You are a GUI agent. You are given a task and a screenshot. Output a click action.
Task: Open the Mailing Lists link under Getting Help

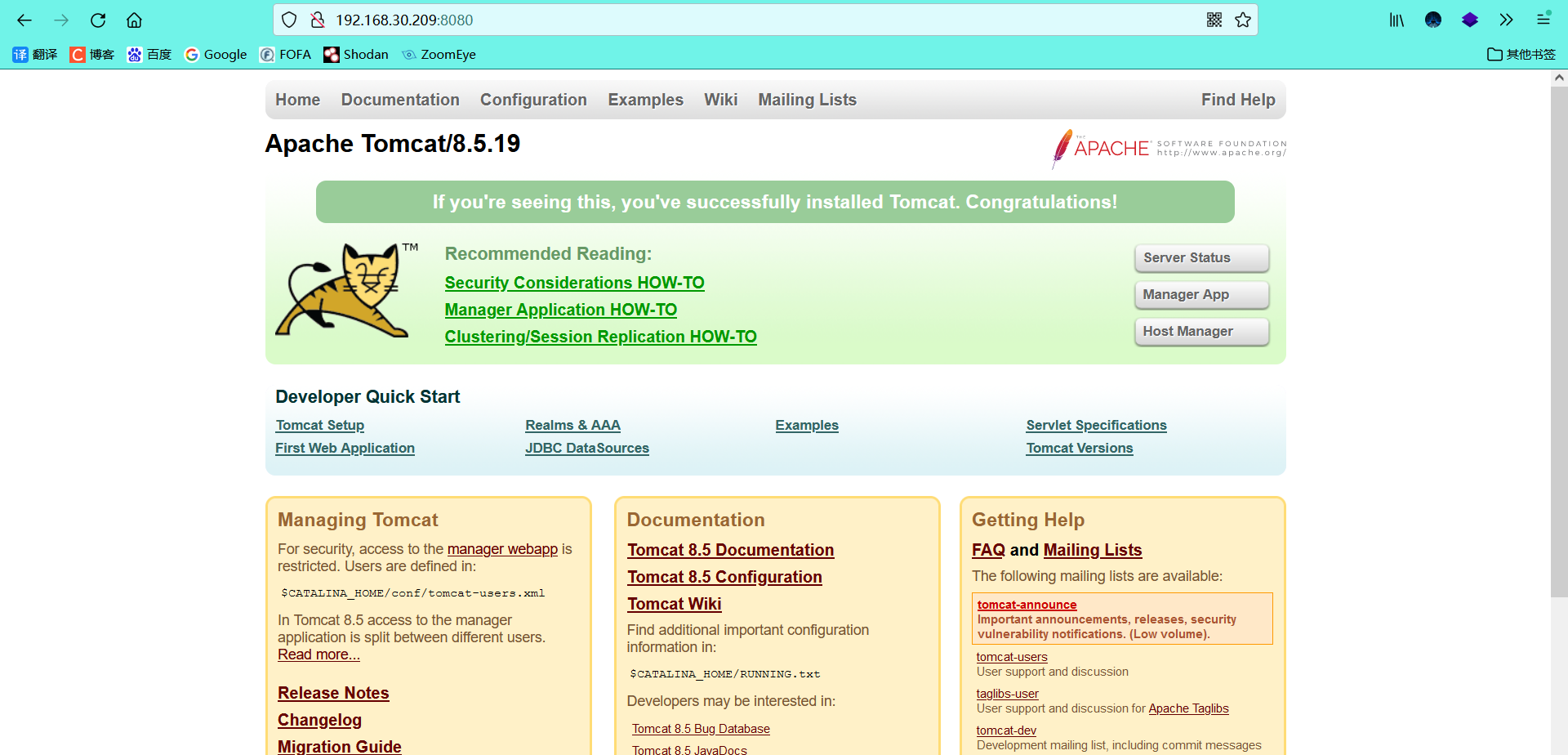[x=1093, y=550]
